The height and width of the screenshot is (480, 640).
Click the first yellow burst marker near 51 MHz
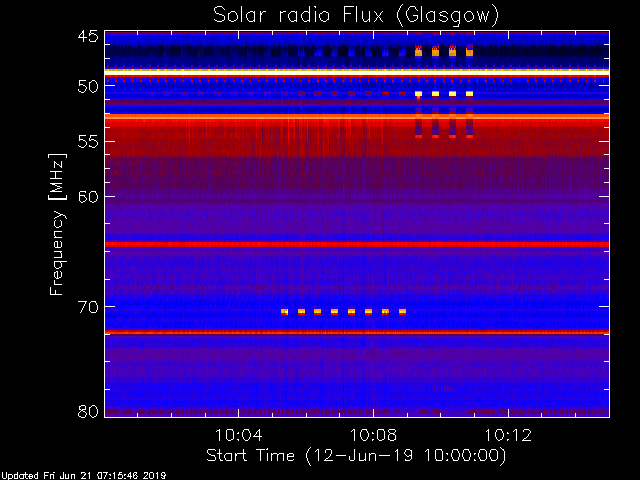418,94
